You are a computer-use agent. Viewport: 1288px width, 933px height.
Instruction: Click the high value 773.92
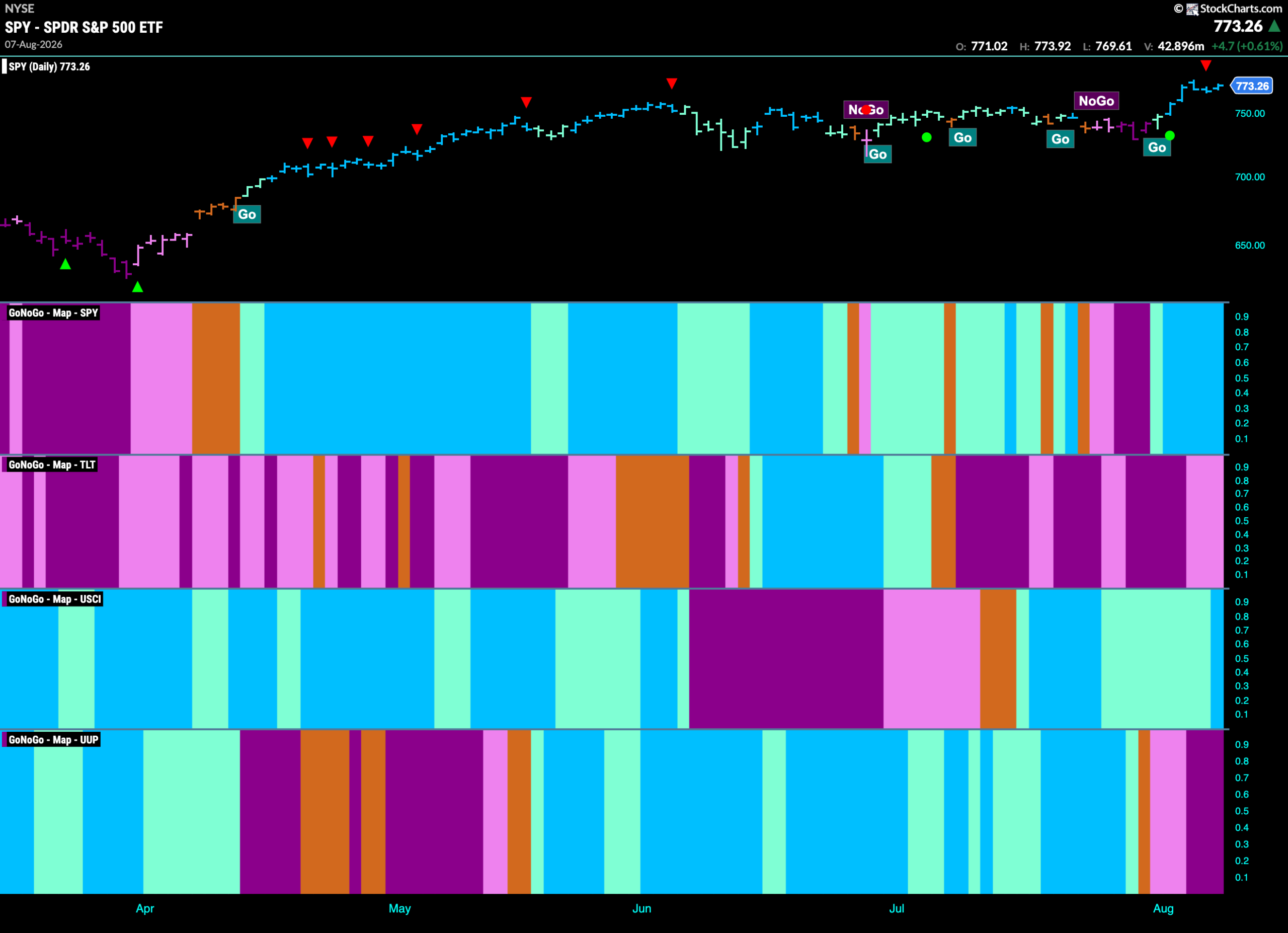tap(1053, 46)
